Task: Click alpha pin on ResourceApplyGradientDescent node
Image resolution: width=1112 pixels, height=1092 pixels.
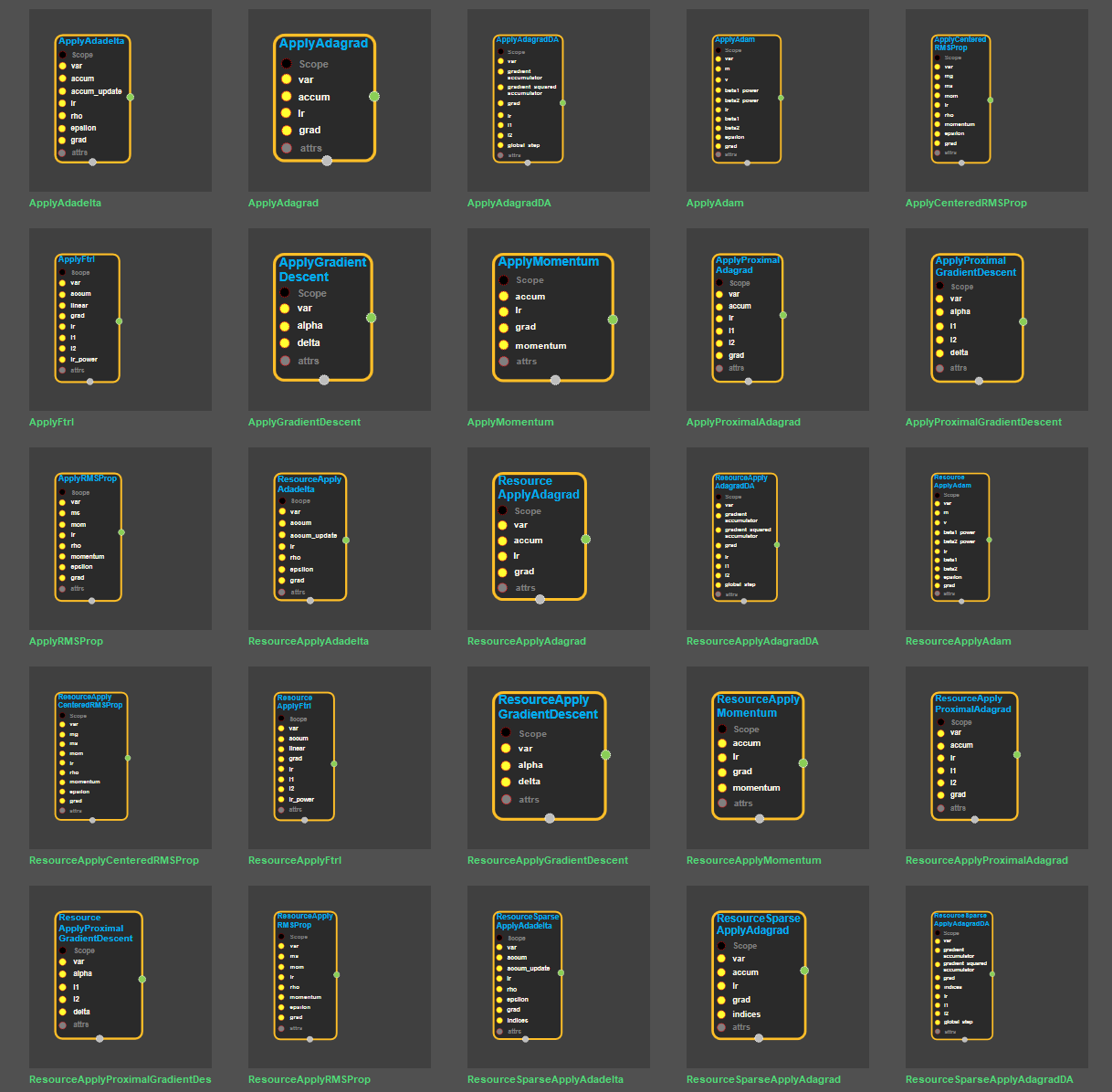Action: click(x=506, y=764)
